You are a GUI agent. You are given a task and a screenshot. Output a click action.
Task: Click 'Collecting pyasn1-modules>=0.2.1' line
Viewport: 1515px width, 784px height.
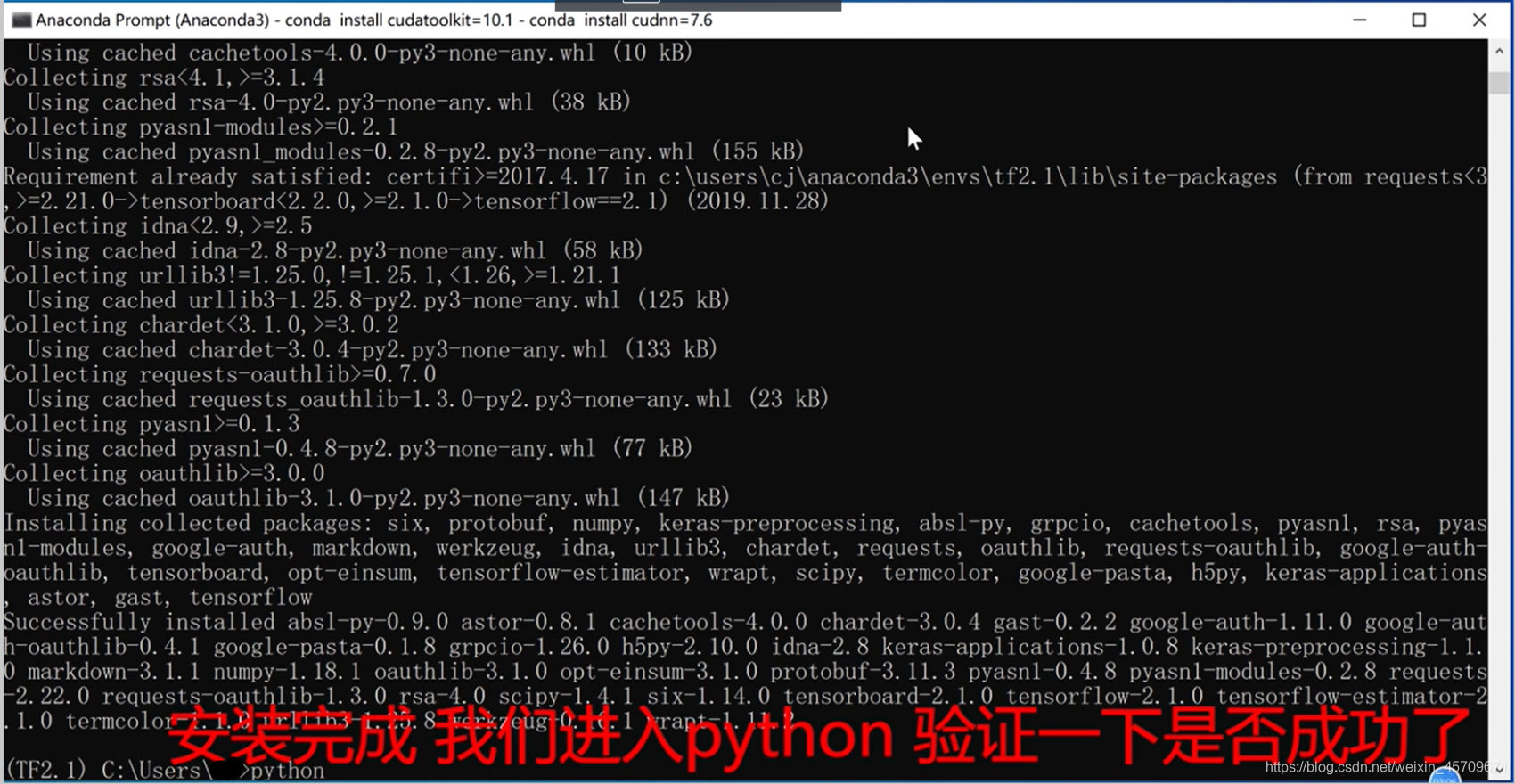(x=201, y=127)
